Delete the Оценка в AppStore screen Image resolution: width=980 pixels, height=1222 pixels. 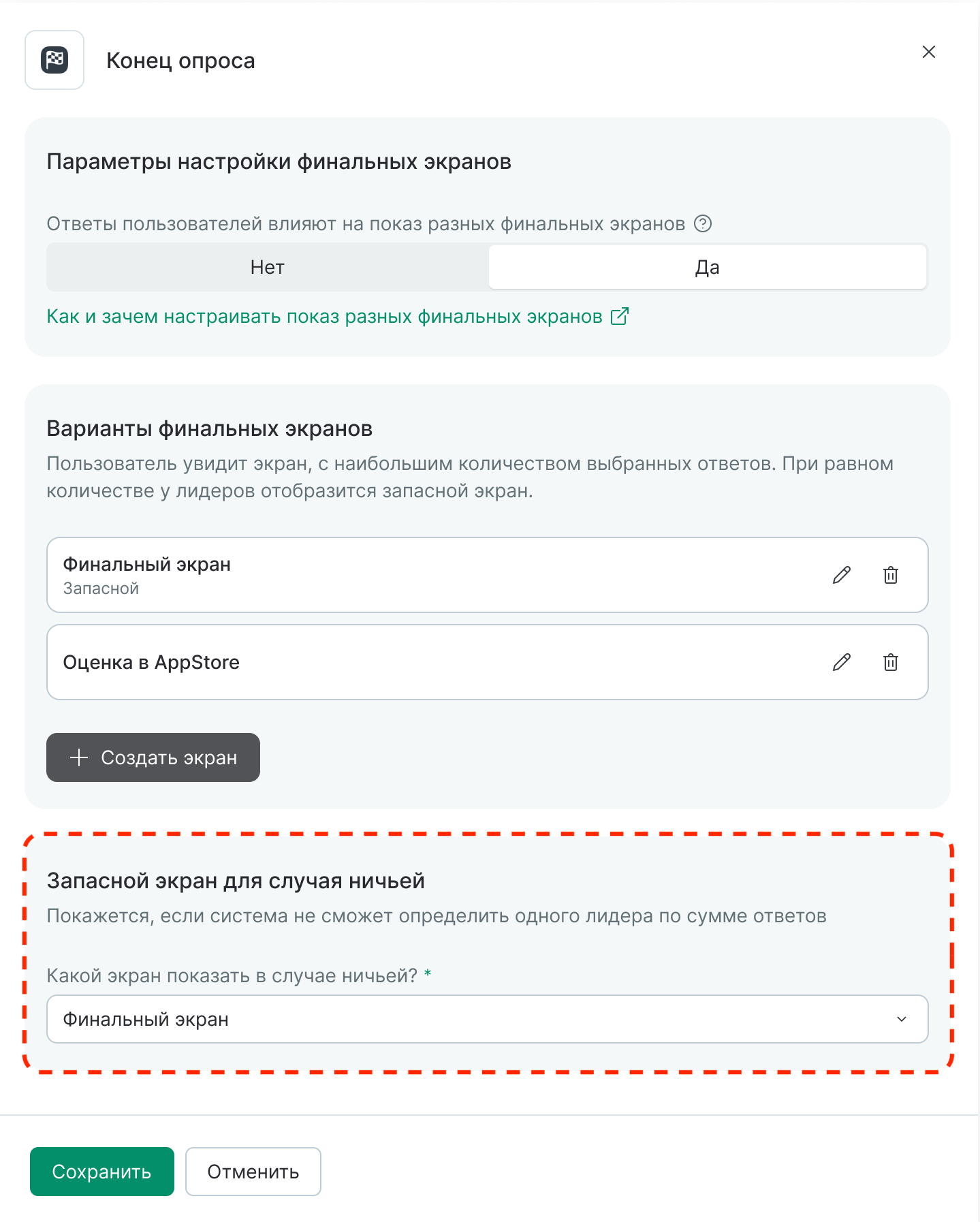point(891,662)
